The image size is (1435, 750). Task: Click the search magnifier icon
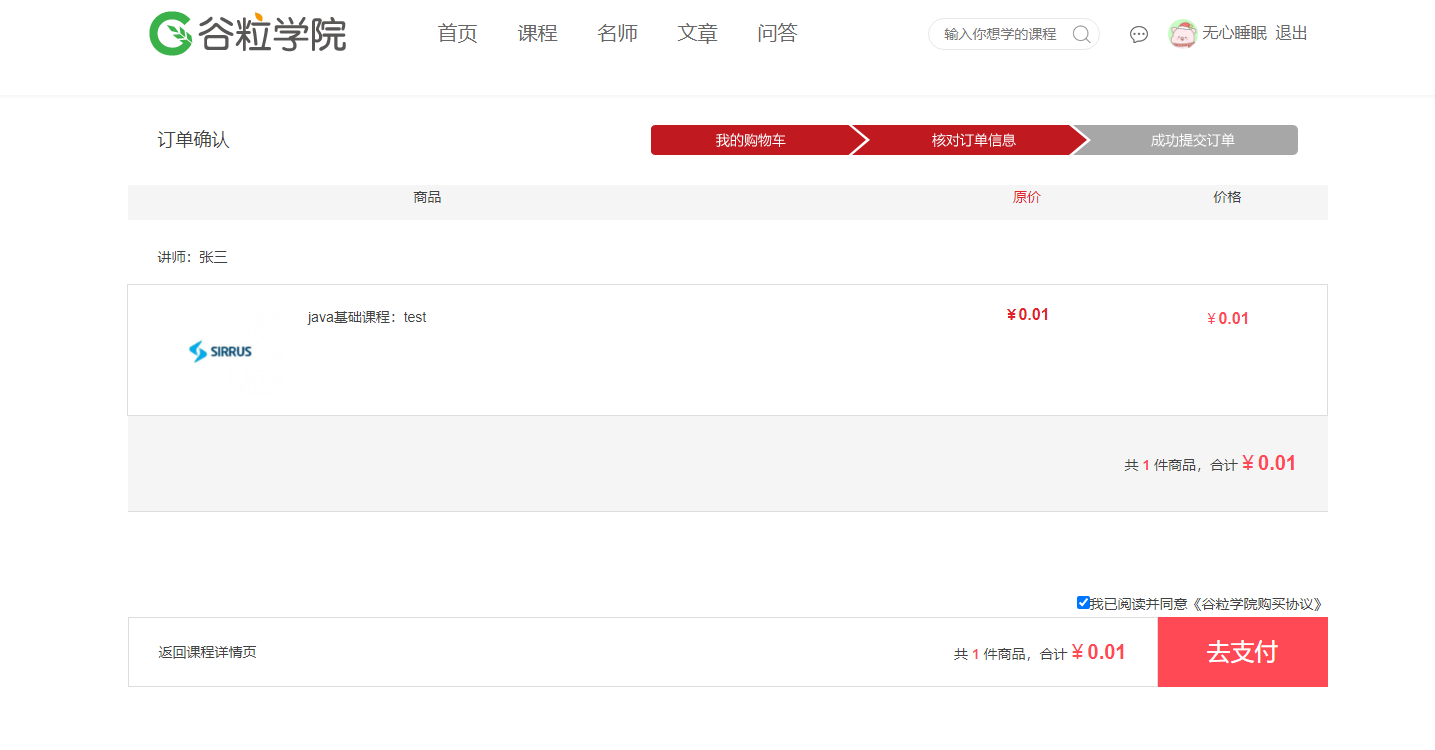[x=1081, y=34]
